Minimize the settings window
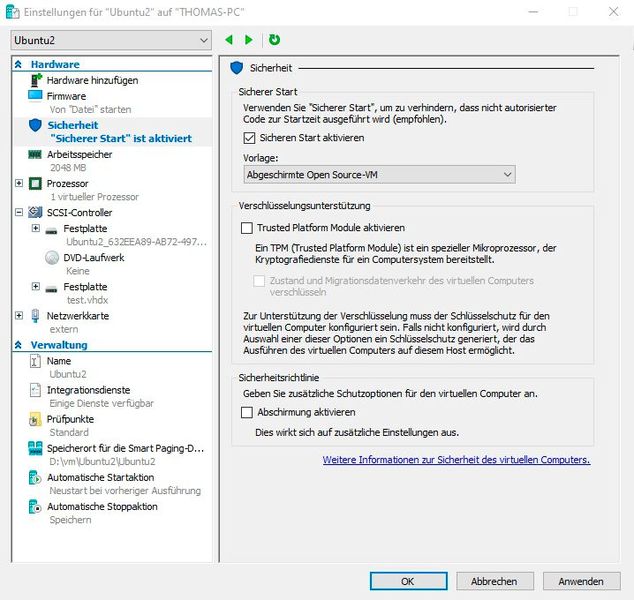634x600 pixels. pos(533,12)
